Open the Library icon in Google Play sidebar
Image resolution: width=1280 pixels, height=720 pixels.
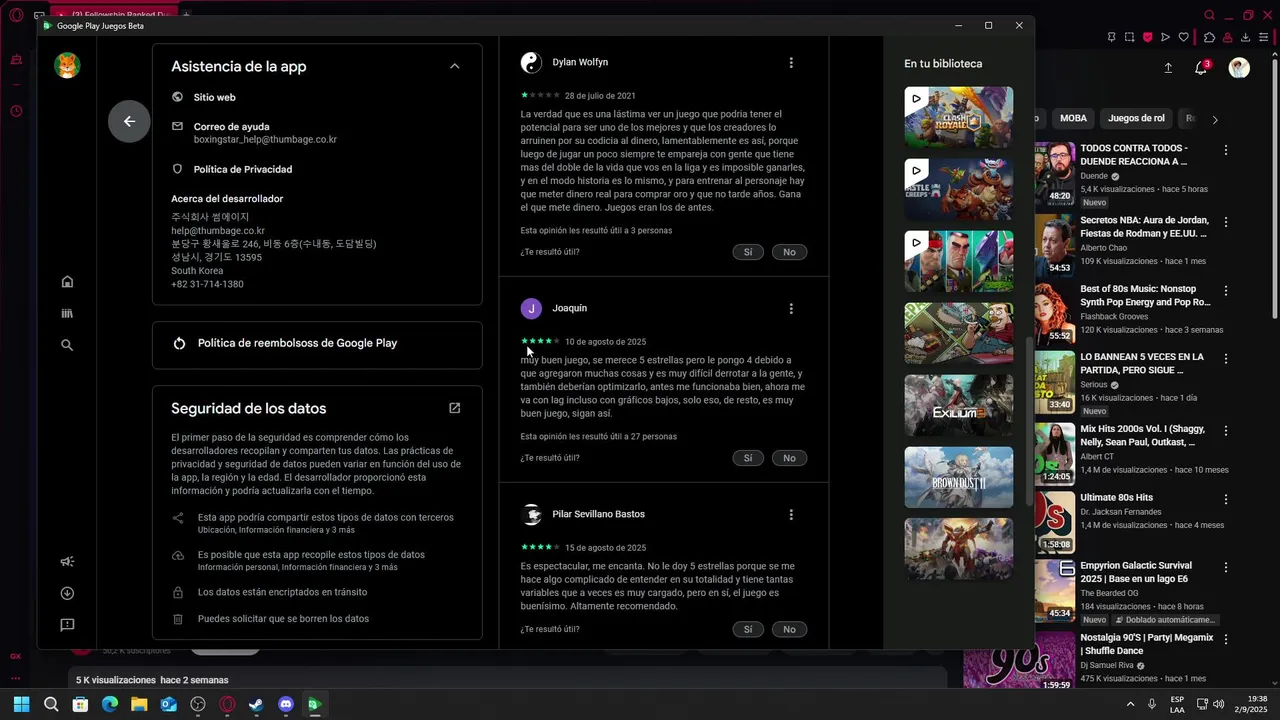pos(67,313)
